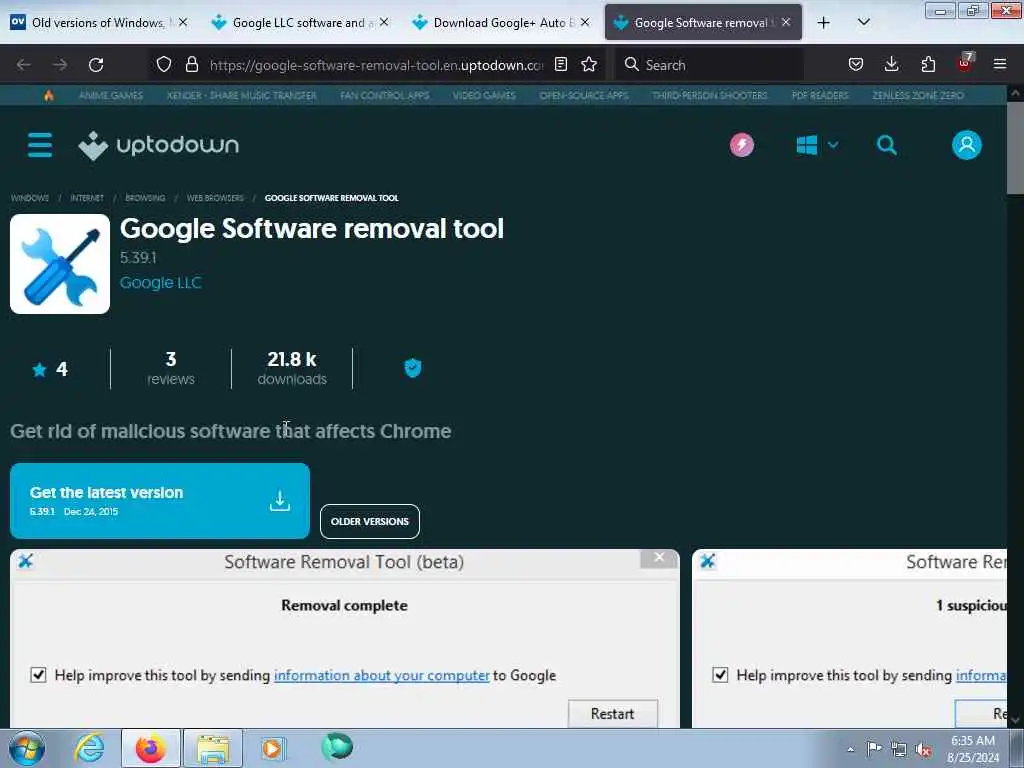The image size is (1024, 768).
Task: Open the PDF READERS link
Action: pyautogui.click(x=820, y=95)
